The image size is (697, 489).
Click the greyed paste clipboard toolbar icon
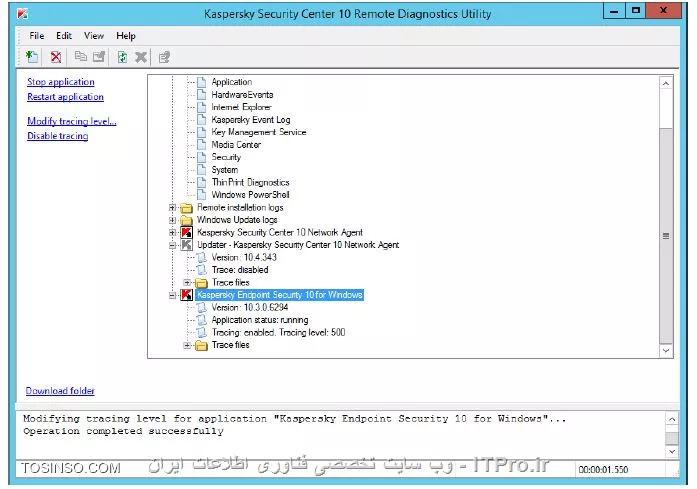[99, 56]
